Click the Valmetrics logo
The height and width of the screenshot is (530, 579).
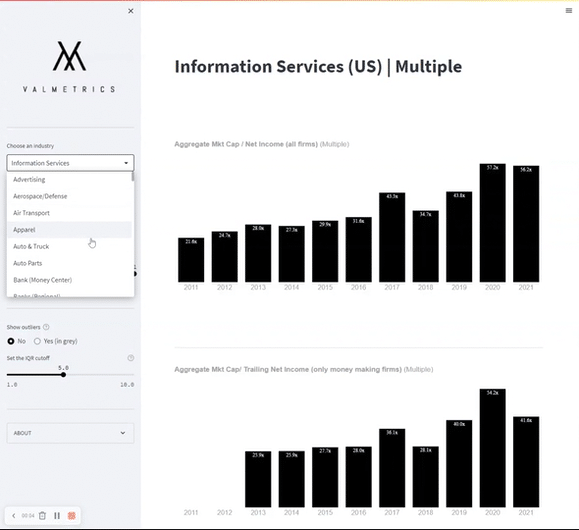69,66
